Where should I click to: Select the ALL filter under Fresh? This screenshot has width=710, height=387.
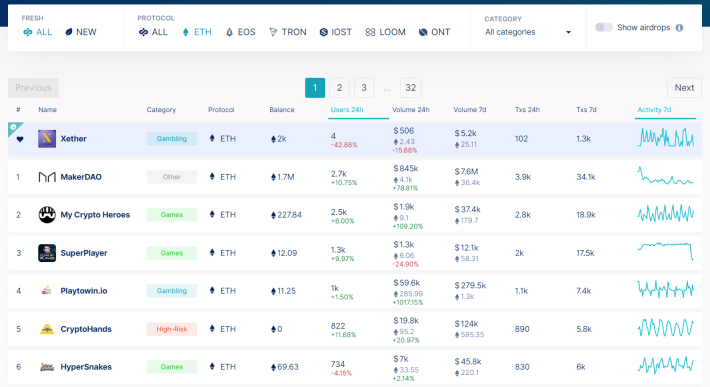point(38,32)
